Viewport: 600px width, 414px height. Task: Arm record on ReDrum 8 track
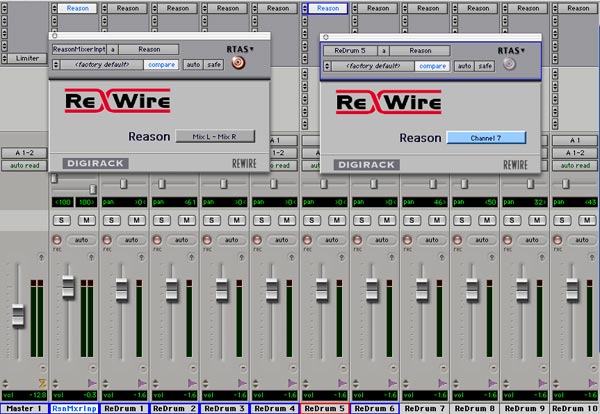[457, 240]
